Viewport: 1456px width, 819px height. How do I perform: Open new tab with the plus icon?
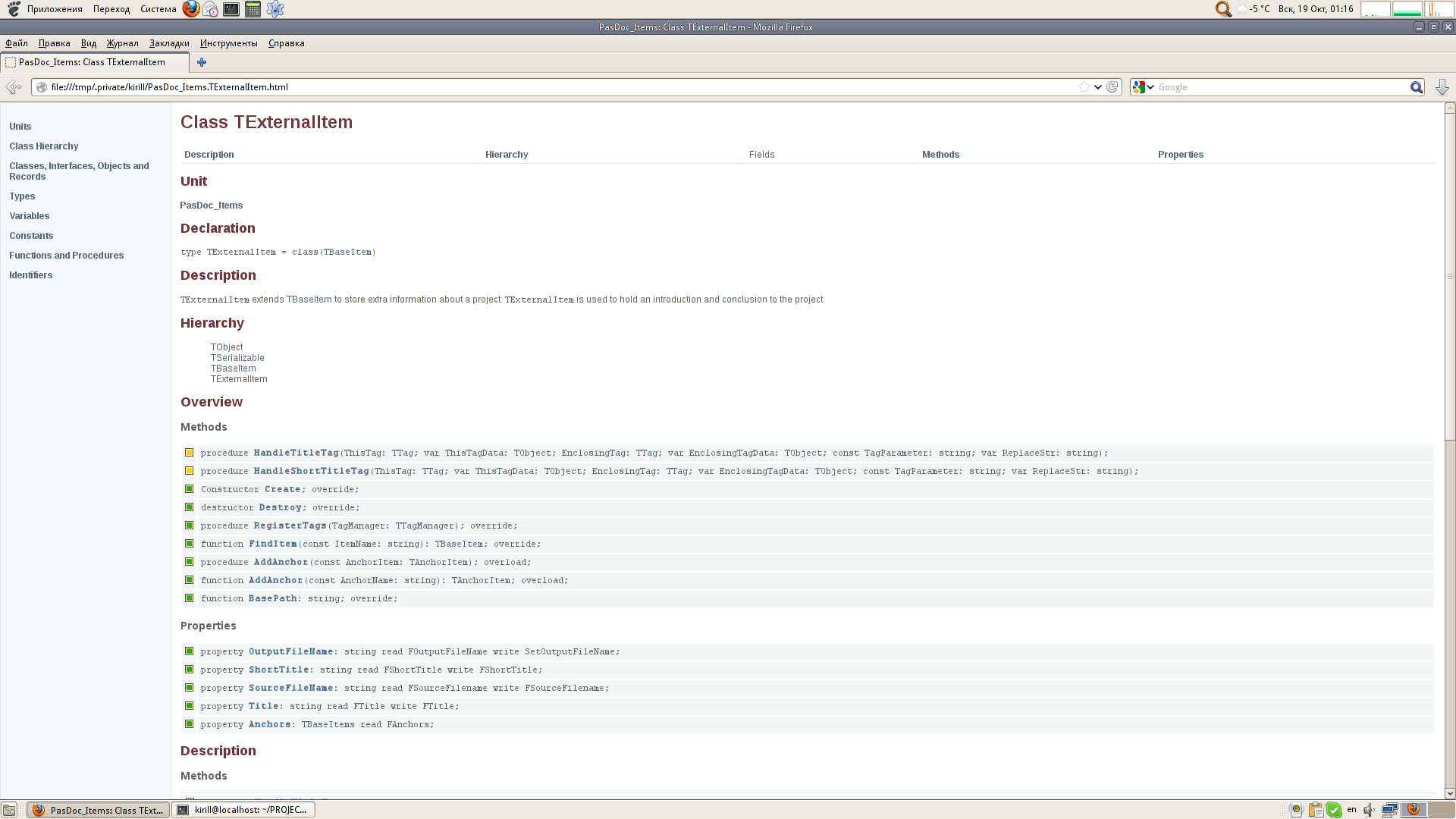[202, 62]
